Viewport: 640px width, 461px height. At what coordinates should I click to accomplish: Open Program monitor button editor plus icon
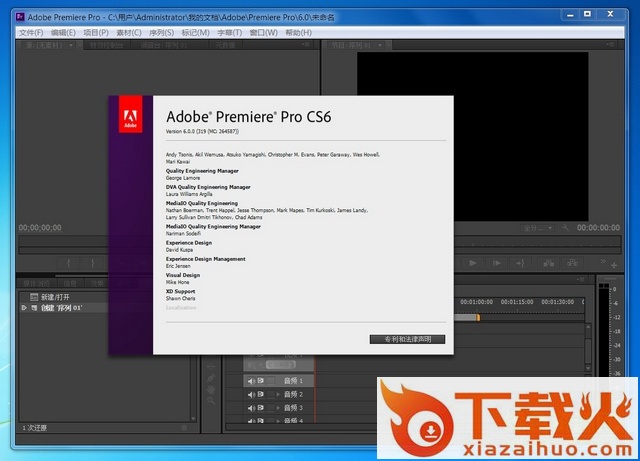[x=613, y=266]
